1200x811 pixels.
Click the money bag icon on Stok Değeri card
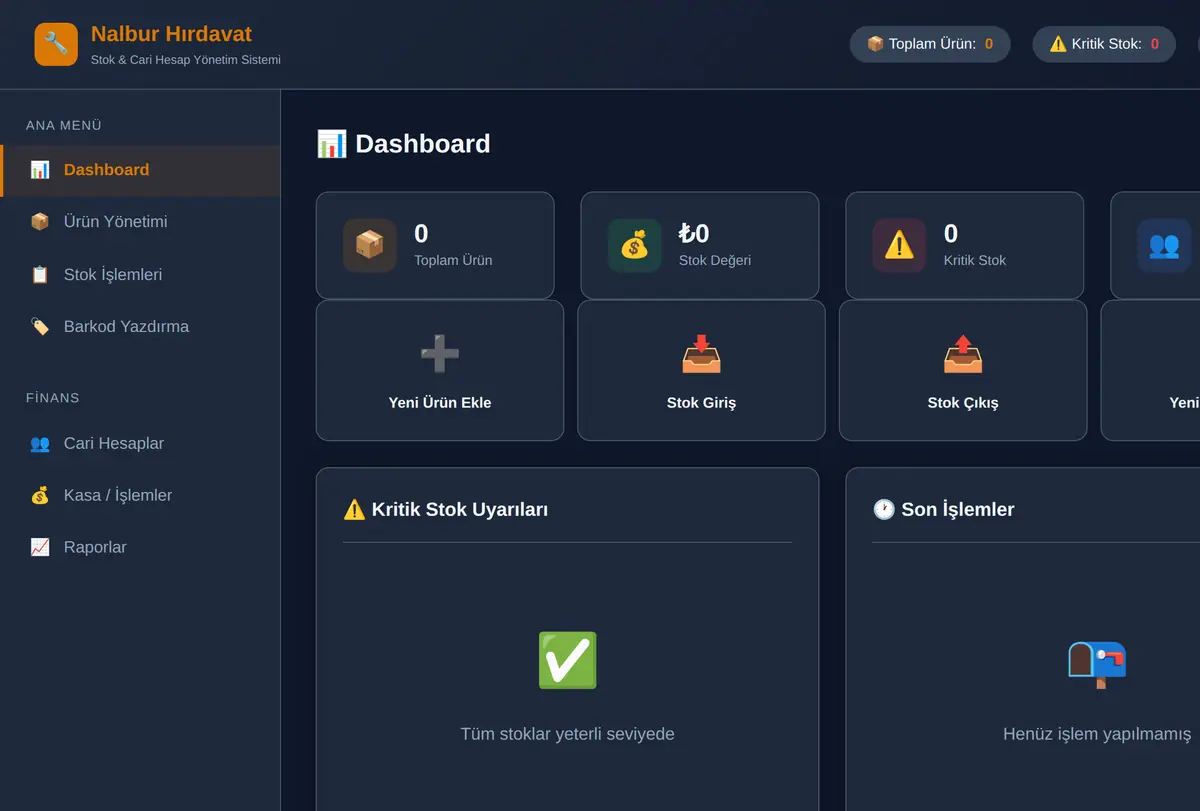click(x=635, y=245)
